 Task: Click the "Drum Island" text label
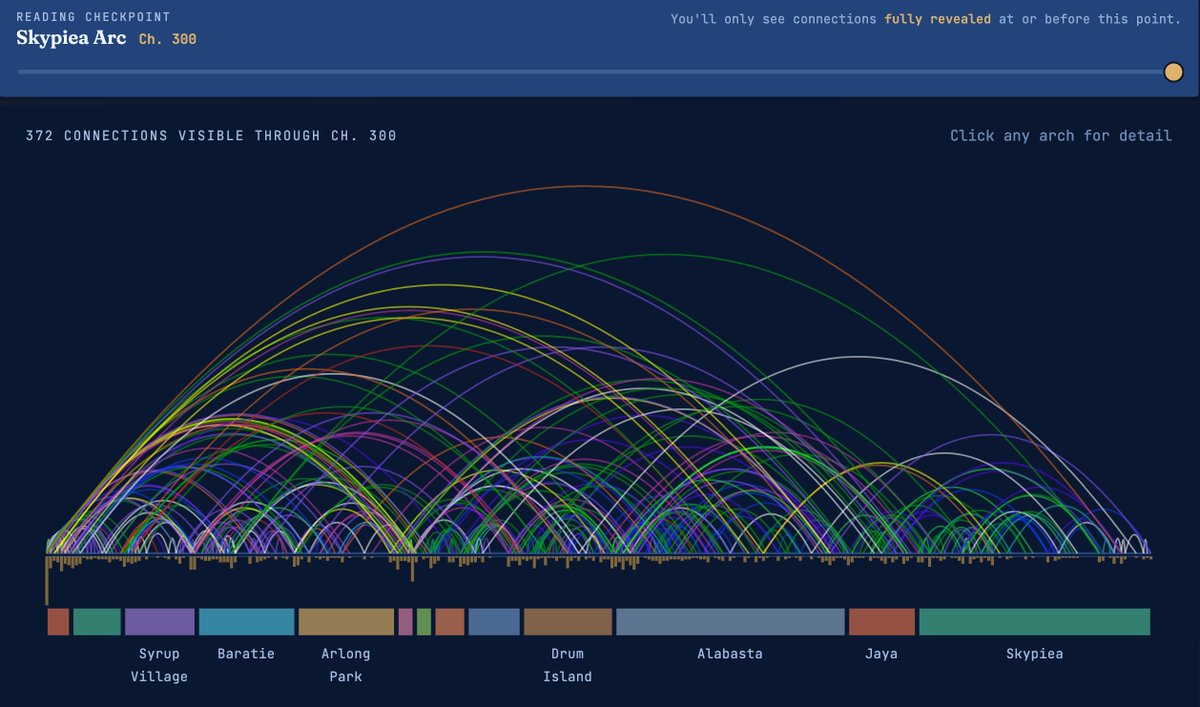(568, 665)
